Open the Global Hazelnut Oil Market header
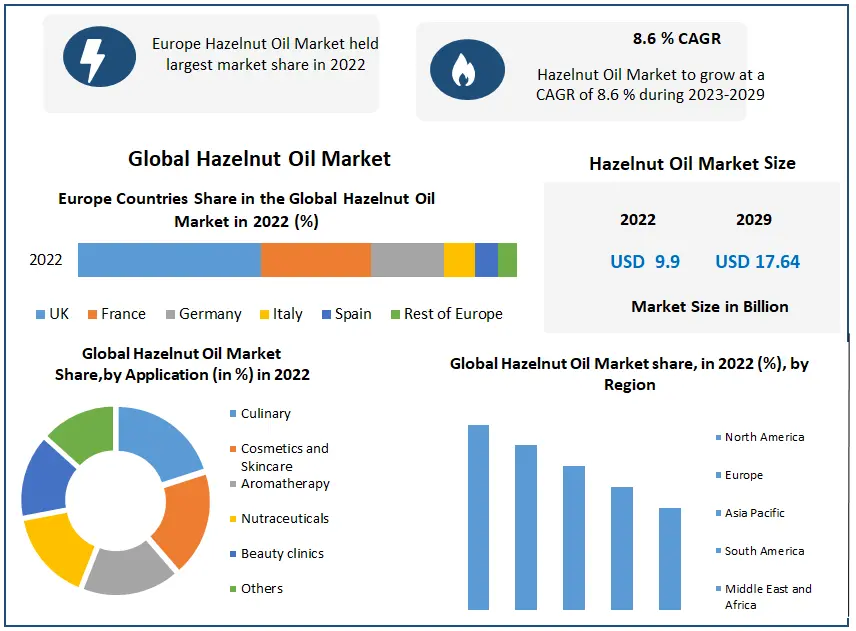This screenshot has height=631, width=856. pyautogui.click(x=260, y=158)
